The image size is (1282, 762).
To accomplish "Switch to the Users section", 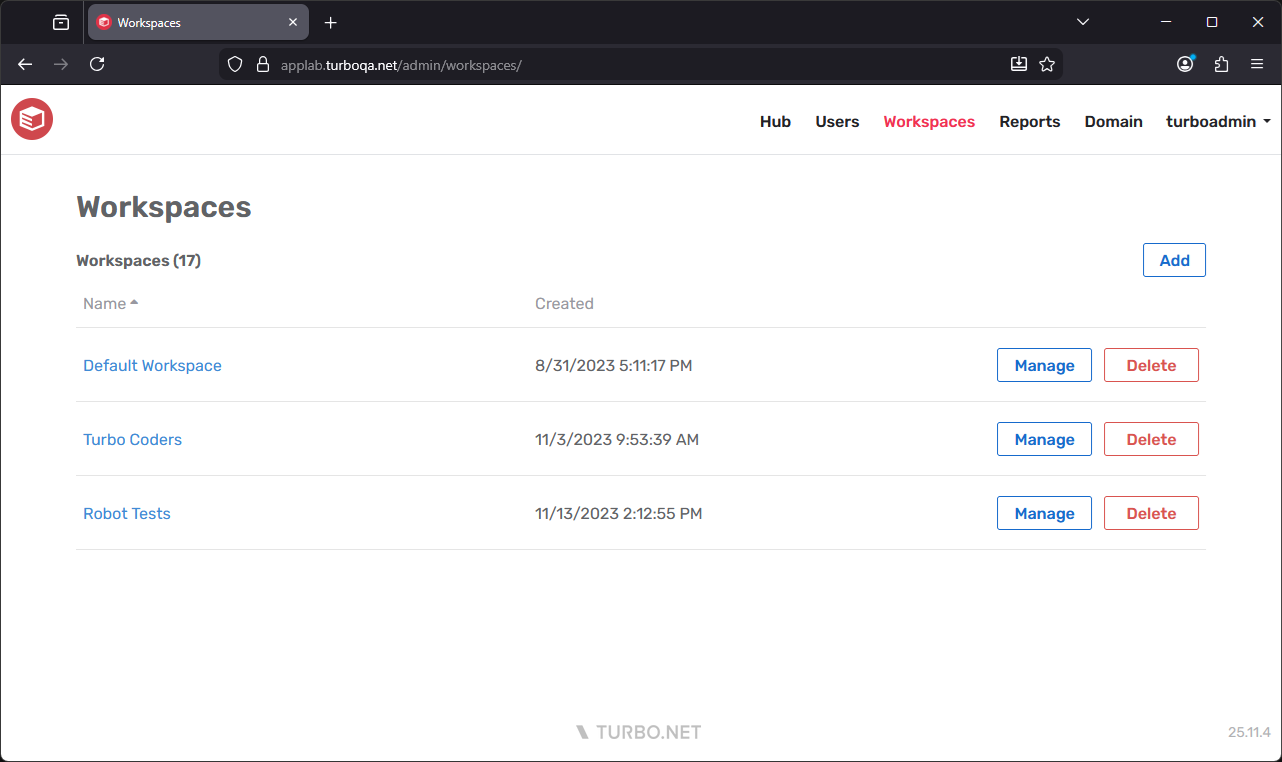I will click(837, 121).
